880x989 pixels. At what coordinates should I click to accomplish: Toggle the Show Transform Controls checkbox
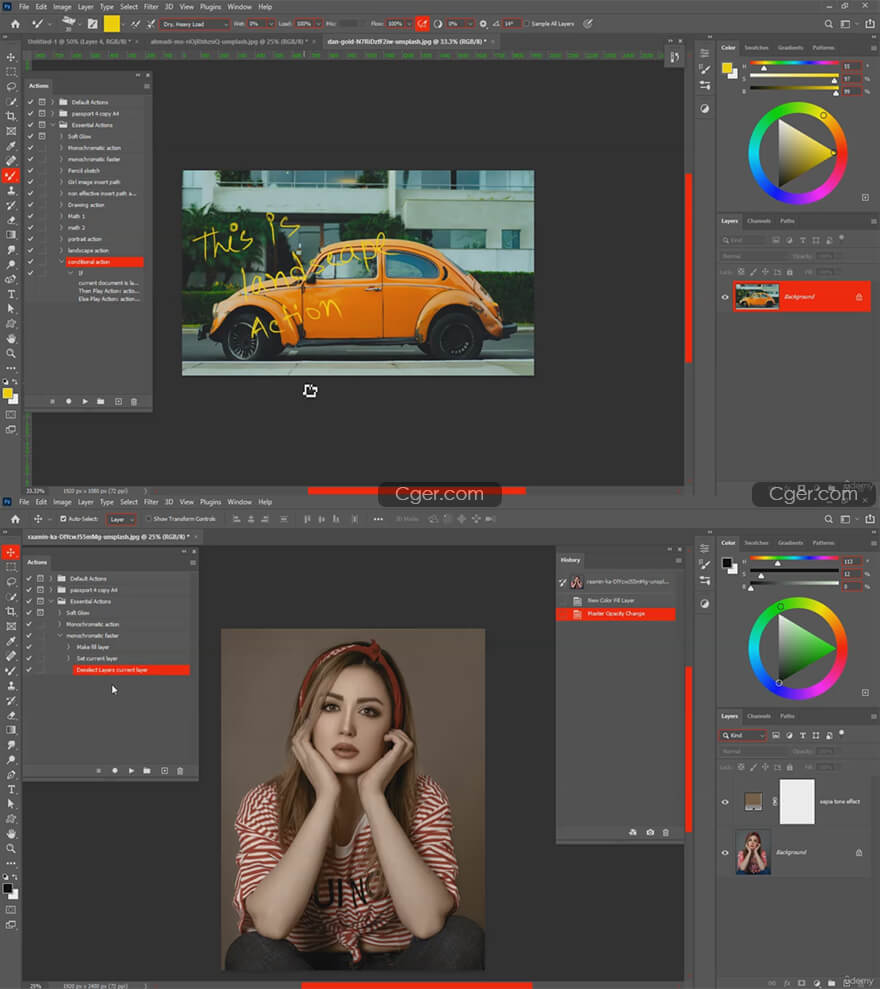pyautogui.click(x=149, y=519)
